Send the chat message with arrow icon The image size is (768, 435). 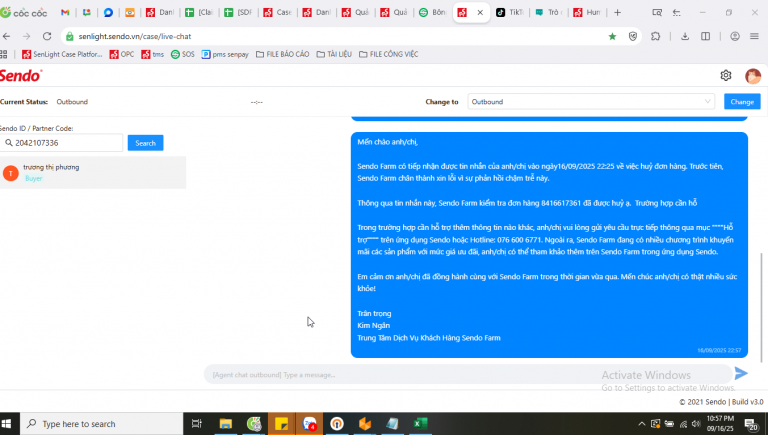(741, 374)
